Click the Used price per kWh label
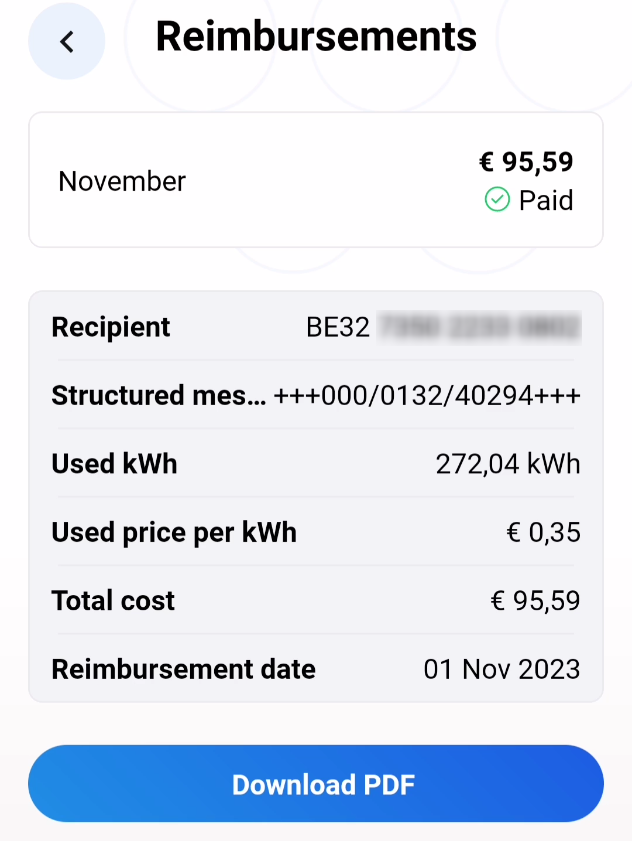Screen dimensions: 632x841 [x=174, y=533]
